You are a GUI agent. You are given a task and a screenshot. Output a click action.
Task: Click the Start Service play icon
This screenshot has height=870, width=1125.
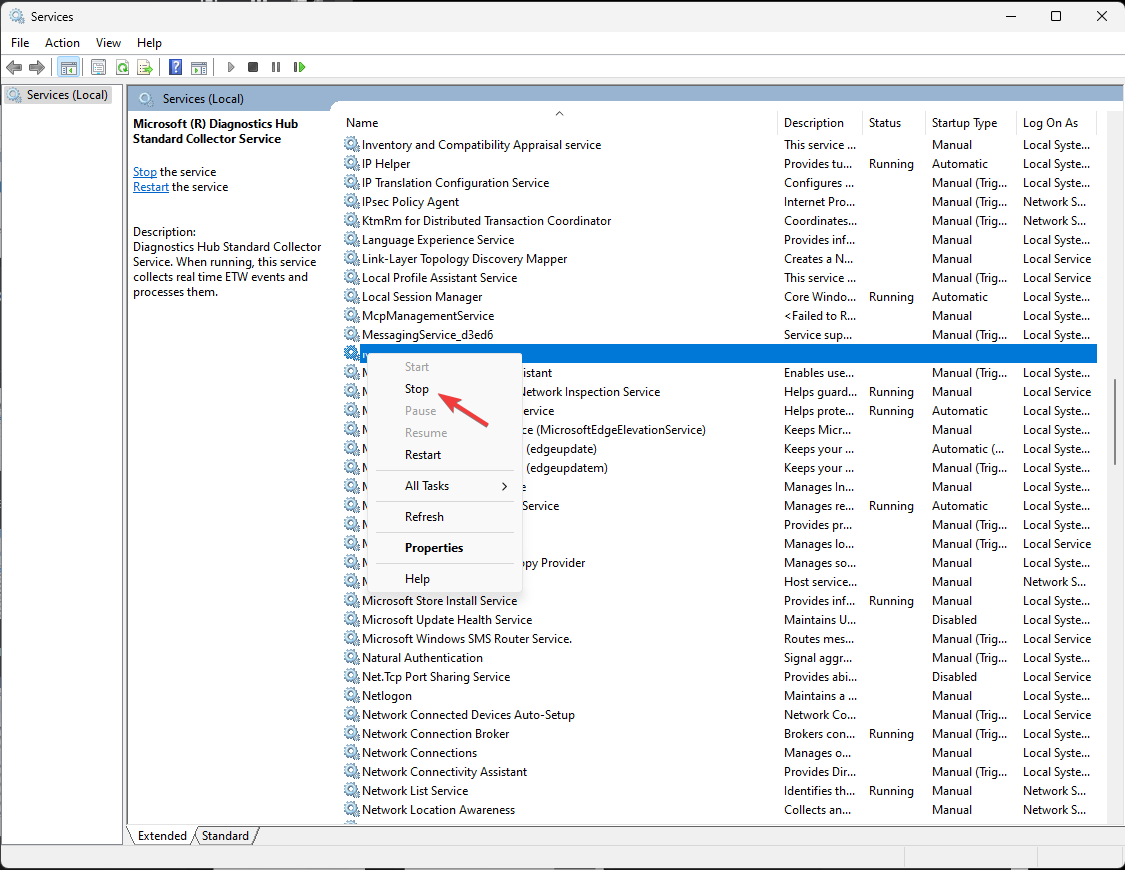(230, 67)
